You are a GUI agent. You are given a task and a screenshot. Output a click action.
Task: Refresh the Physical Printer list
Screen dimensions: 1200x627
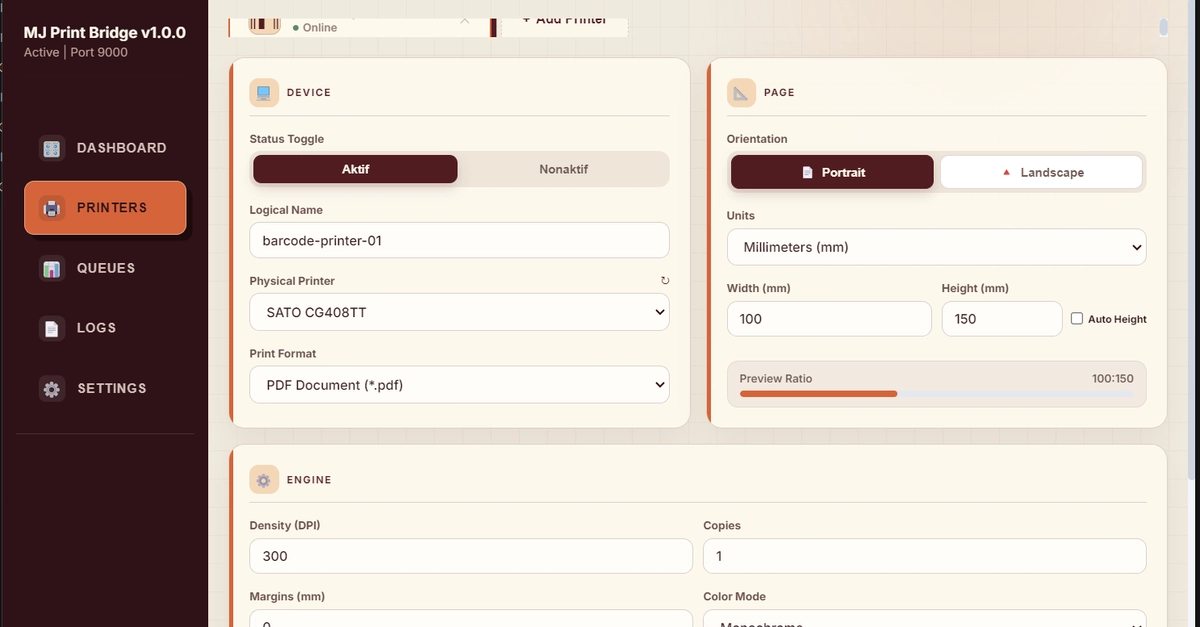pyautogui.click(x=665, y=282)
